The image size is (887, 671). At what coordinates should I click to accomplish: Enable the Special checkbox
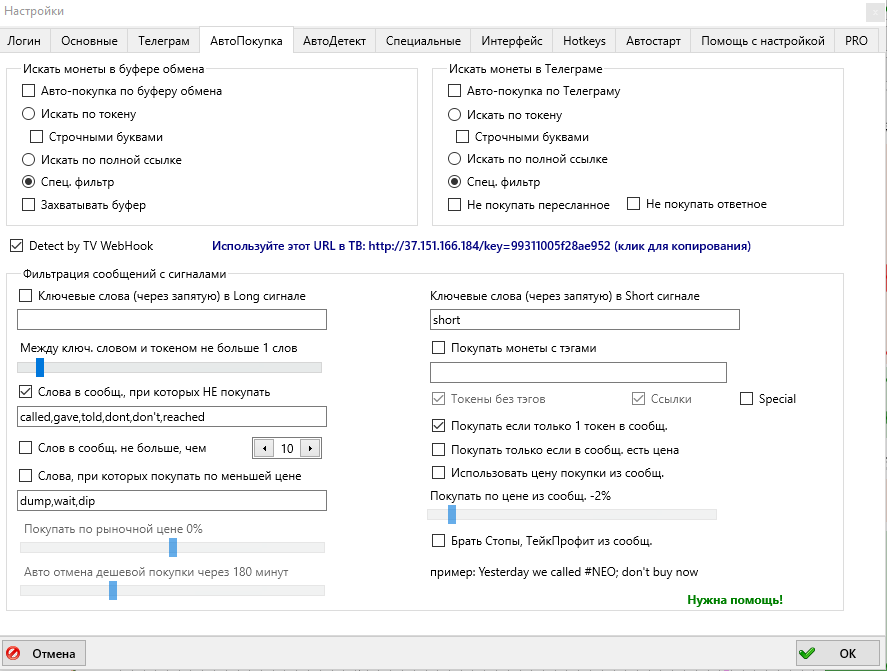pos(746,399)
